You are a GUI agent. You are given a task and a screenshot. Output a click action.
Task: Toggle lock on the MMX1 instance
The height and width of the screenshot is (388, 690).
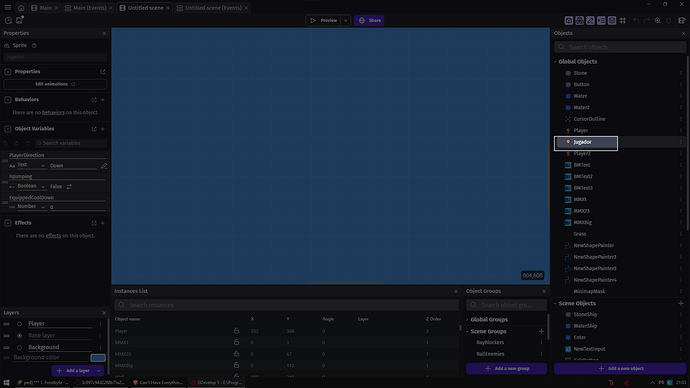[236, 342]
